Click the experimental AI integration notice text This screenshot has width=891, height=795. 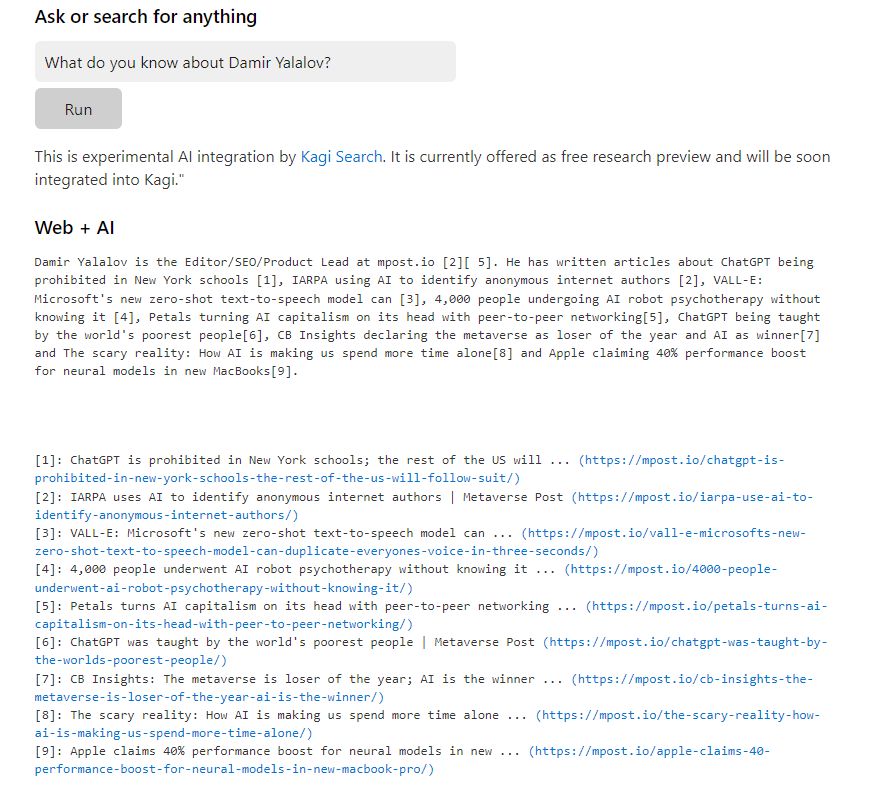[x=432, y=168]
